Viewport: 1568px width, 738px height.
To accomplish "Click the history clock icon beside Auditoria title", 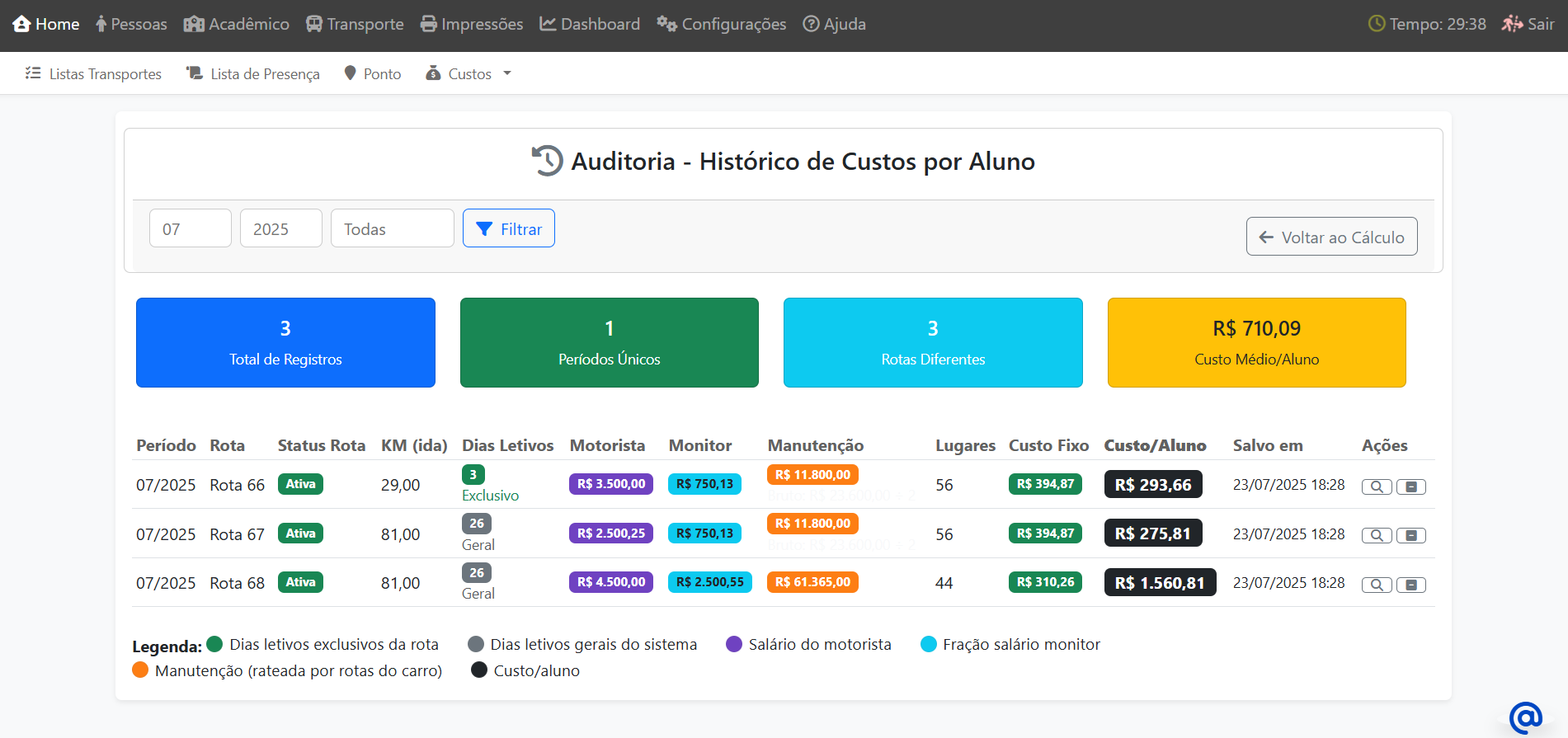I will pos(547,161).
